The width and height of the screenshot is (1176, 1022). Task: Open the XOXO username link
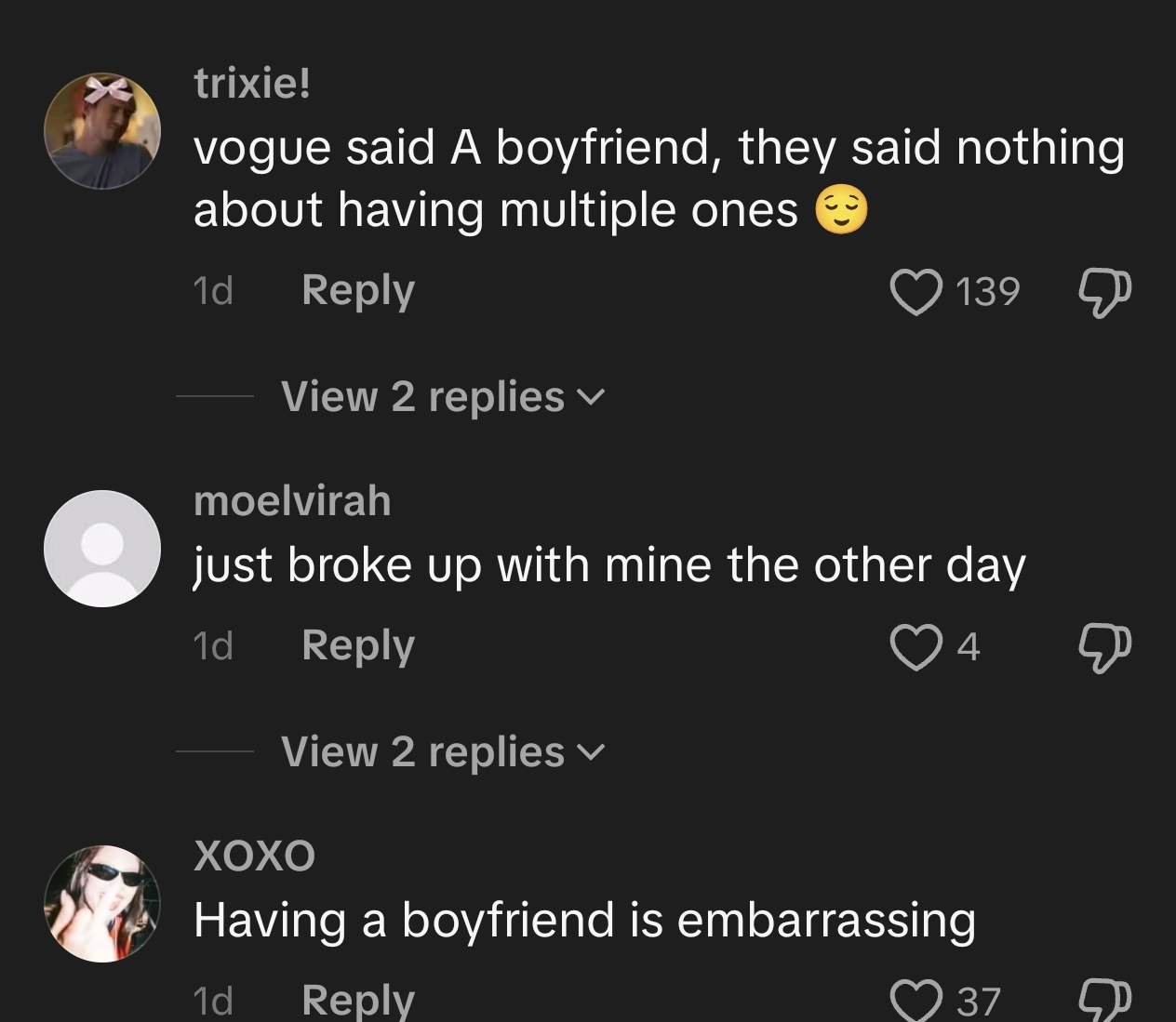[x=254, y=856]
